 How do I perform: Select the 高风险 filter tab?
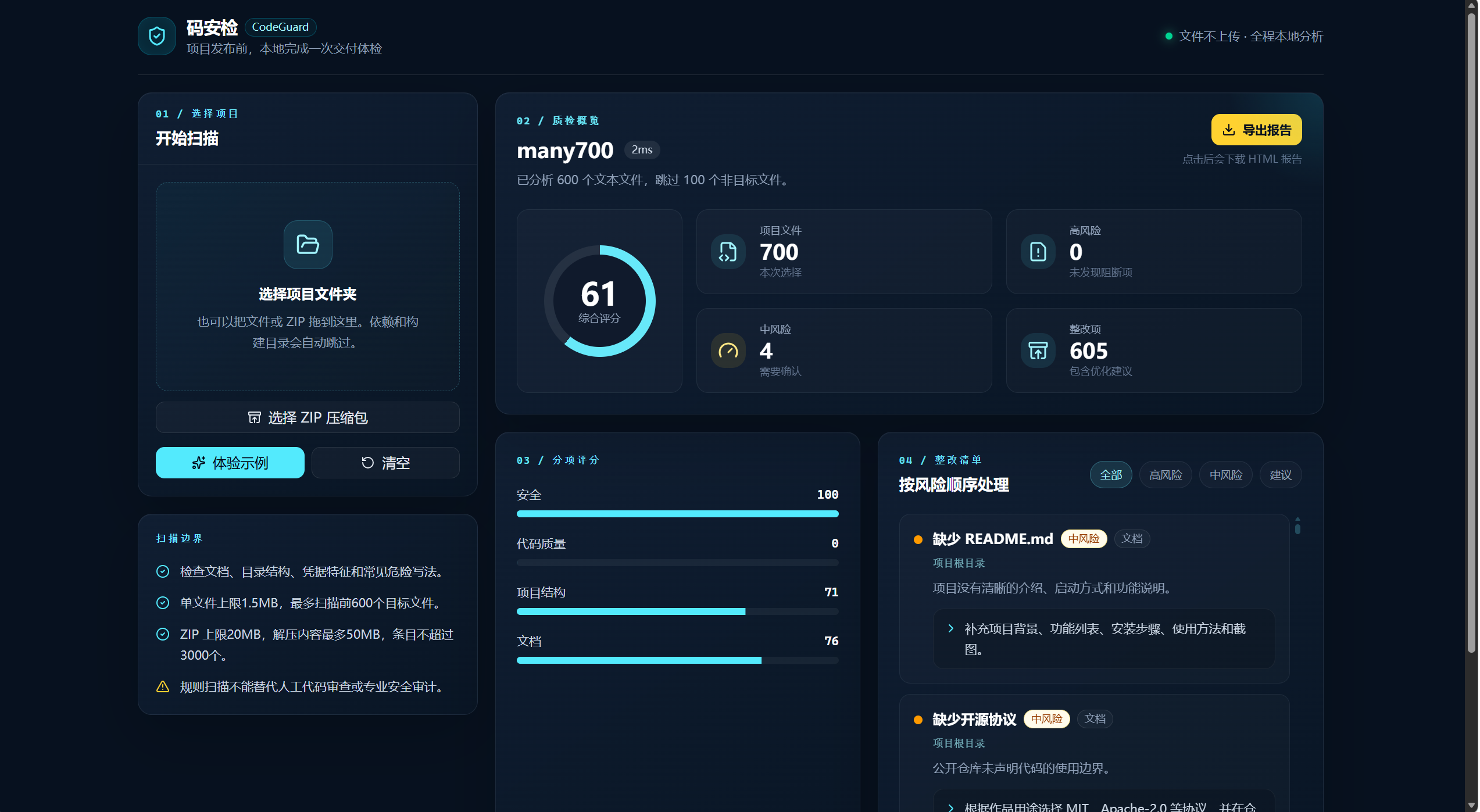[x=1165, y=475]
